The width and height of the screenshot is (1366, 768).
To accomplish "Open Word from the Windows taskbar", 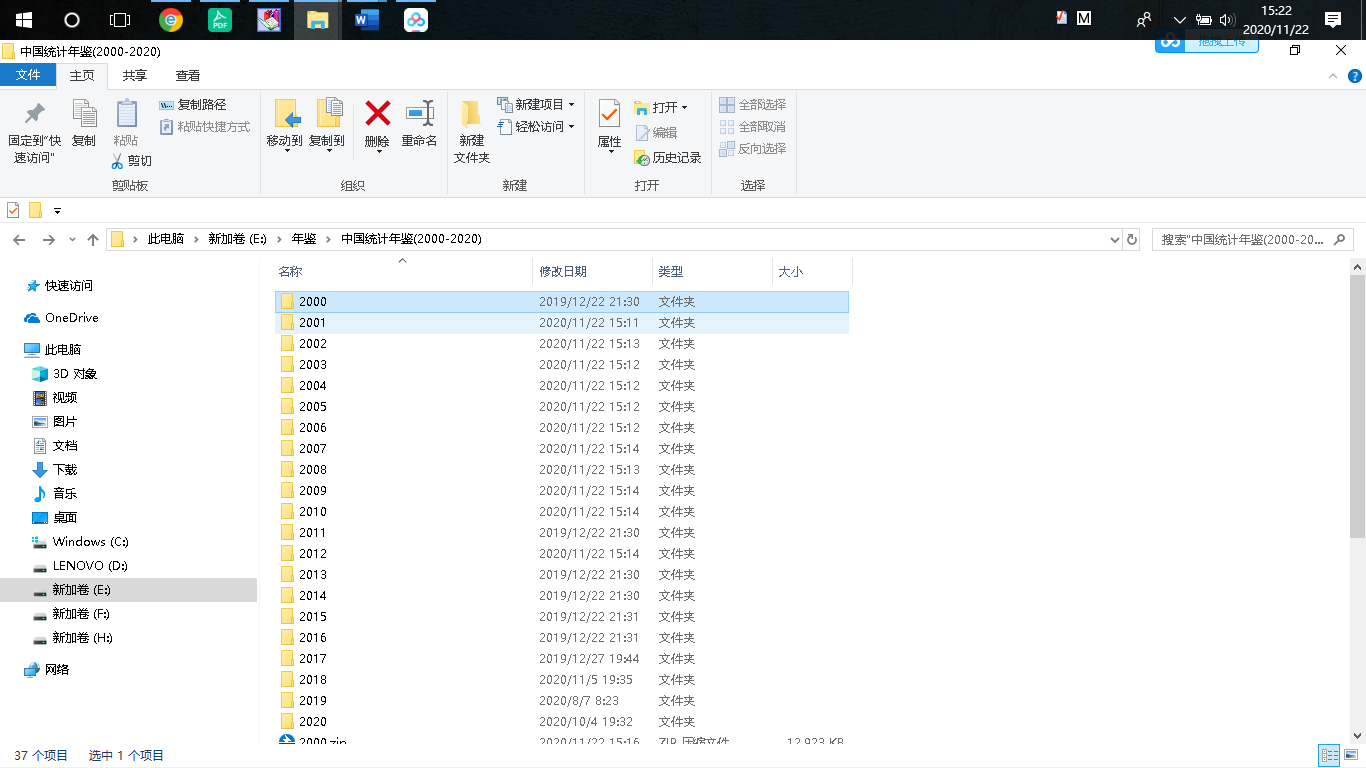I will click(x=367, y=20).
